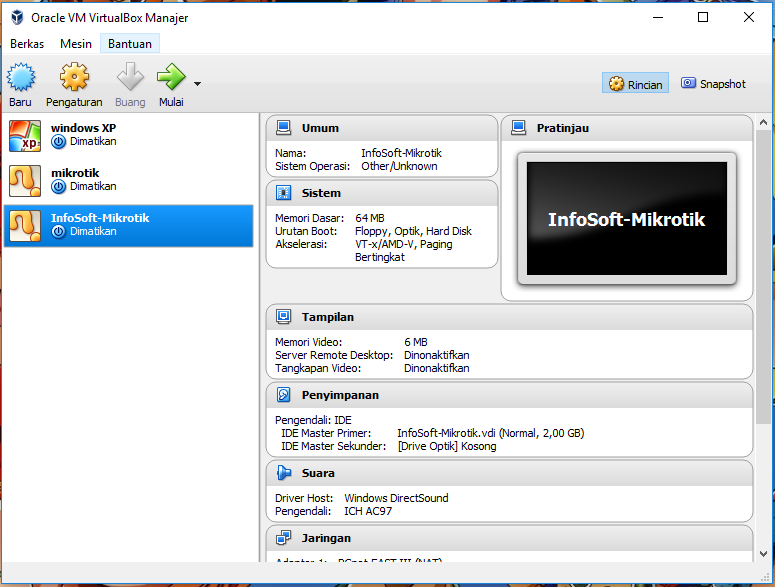Click the Umum section monitor icon
The height and width of the screenshot is (587, 775).
pos(284,128)
